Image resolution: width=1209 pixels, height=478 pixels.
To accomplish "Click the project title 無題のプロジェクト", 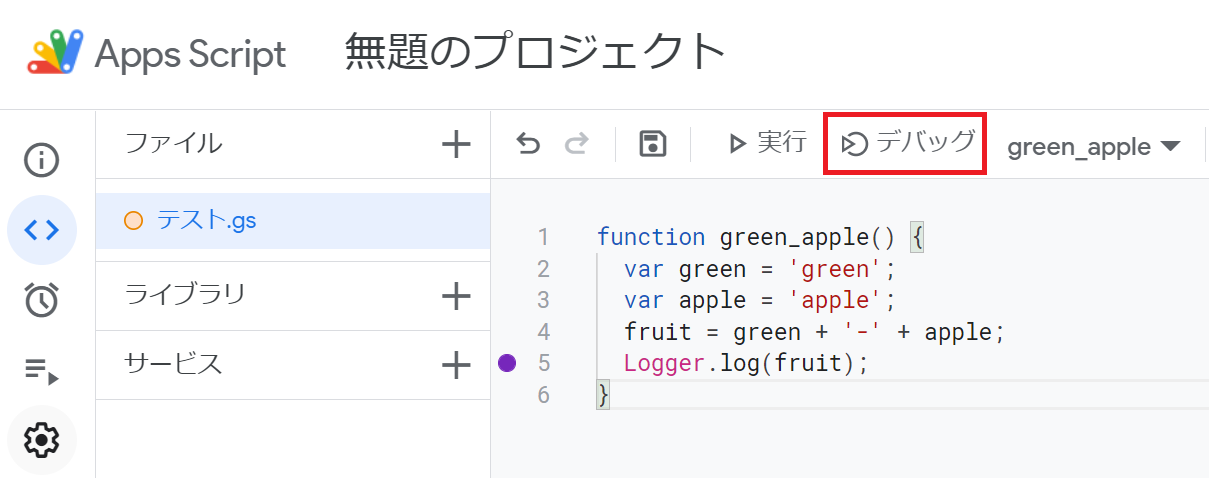I will 536,51.
